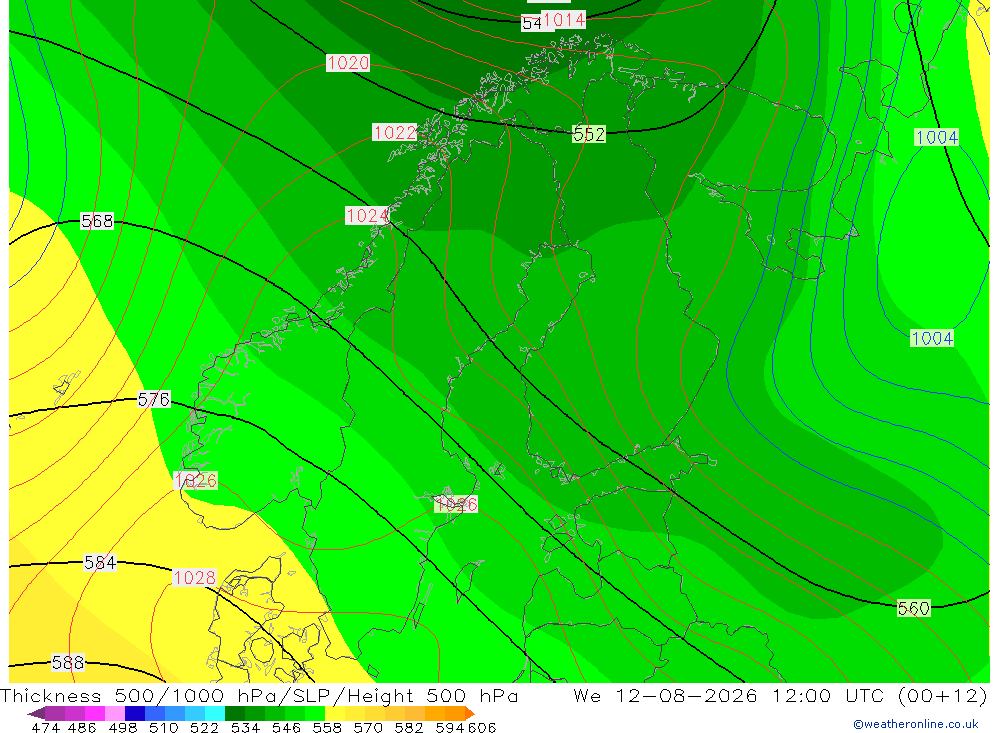Click the 606 legend value
The image size is (1000, 733).
[482, 727]
